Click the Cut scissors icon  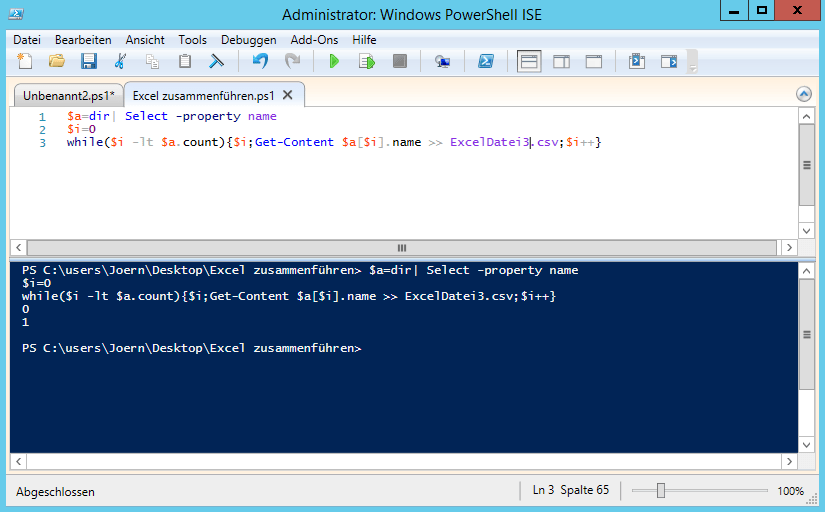click(x=121, y=62)
